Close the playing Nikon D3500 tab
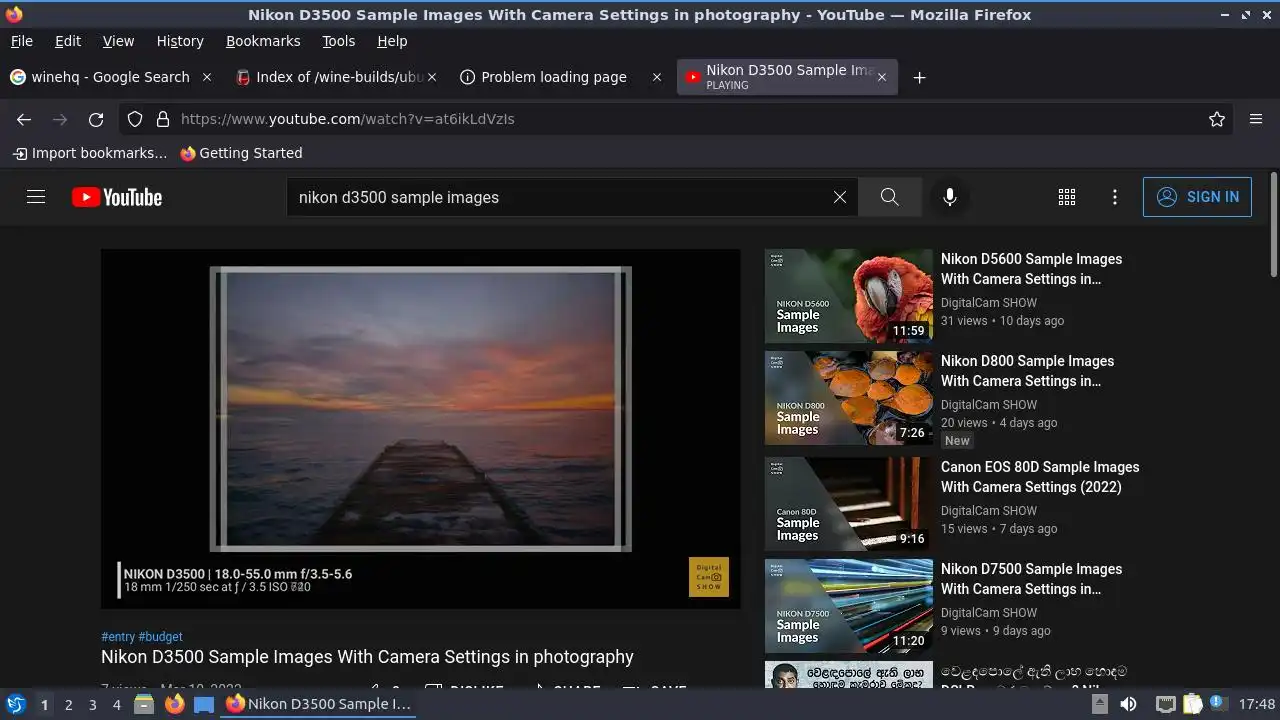Image resolution: width=1280 pixels, height=720 pixels. click(x=881, y=77)
